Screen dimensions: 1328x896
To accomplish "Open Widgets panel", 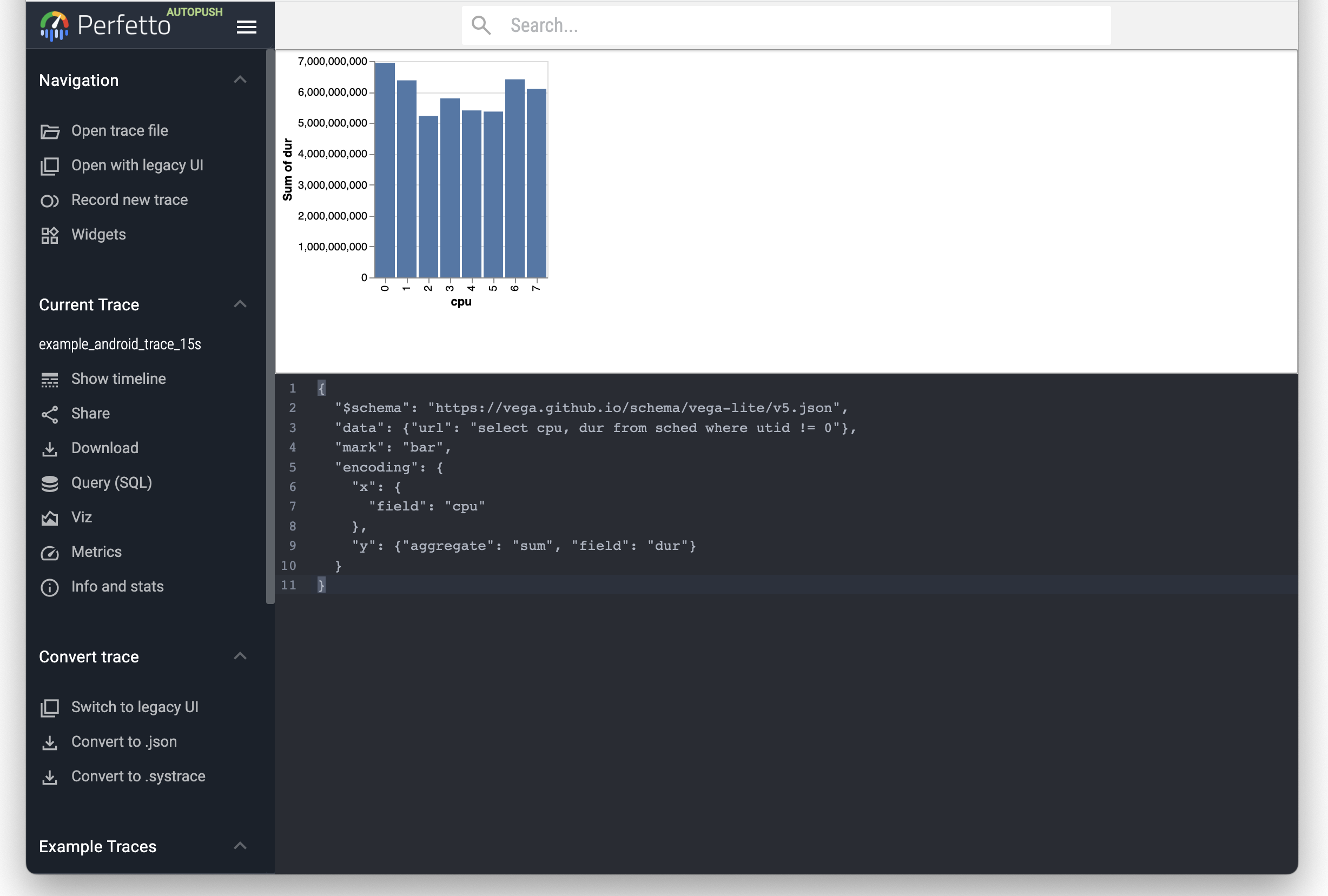I will coord(98,234).
